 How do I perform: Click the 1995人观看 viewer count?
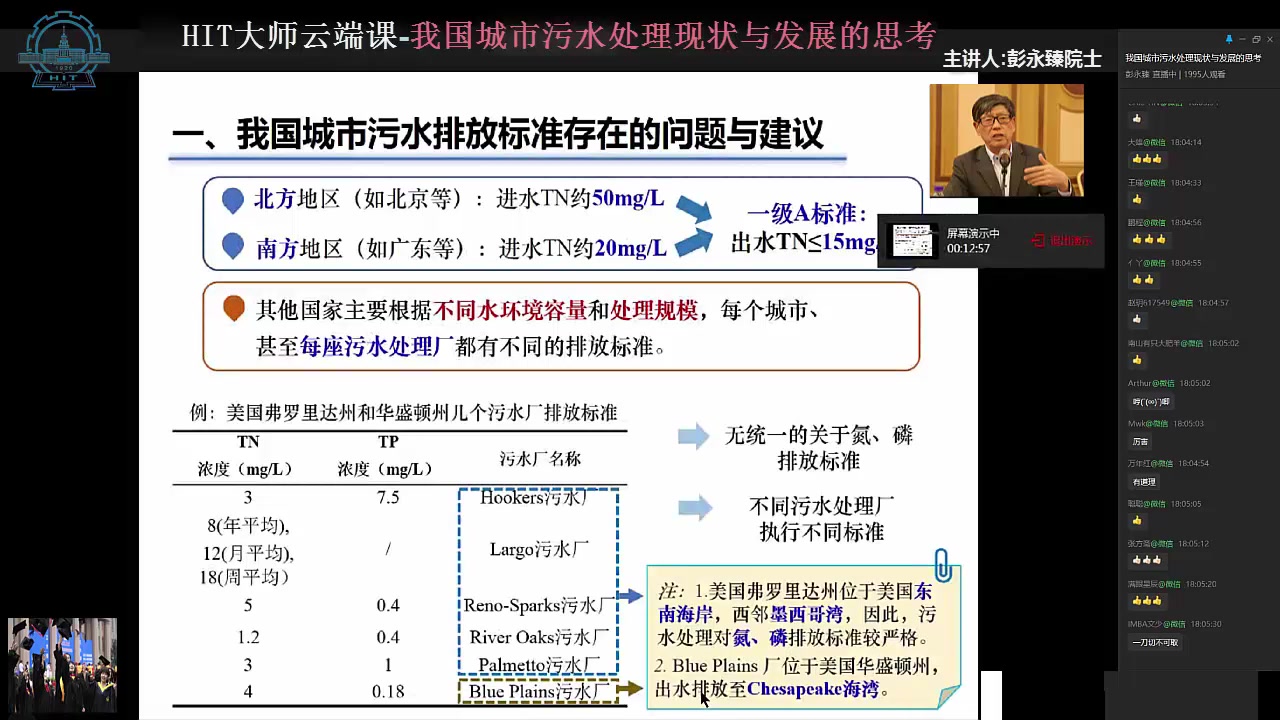click(x=1203, y=74)
